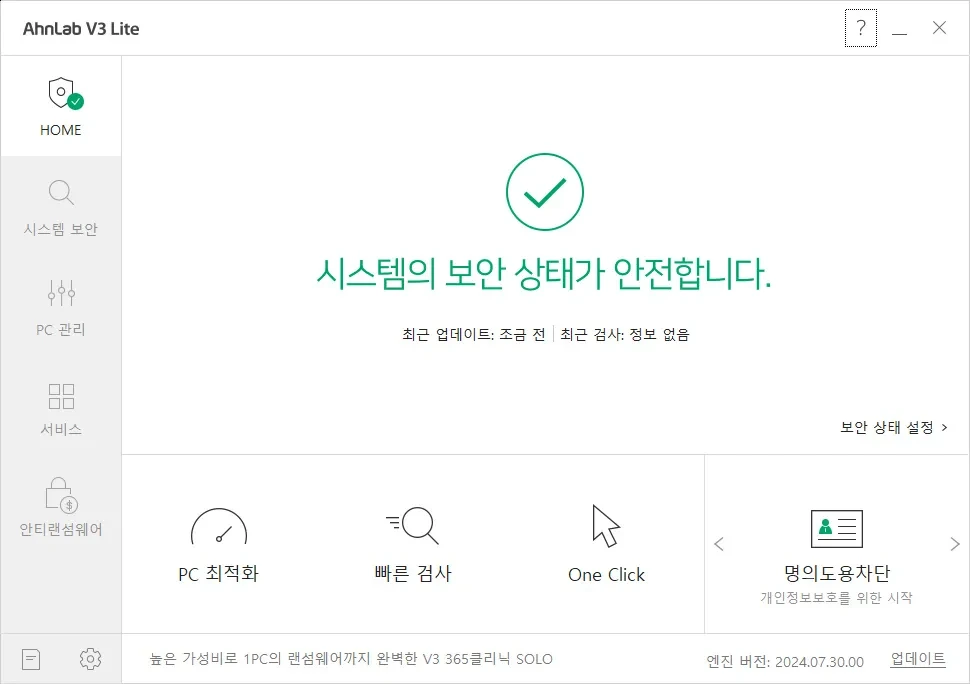This screenshot has width=970, height=684.
Task: Click the green security status checkmark
Action: [x=544, y=192]
